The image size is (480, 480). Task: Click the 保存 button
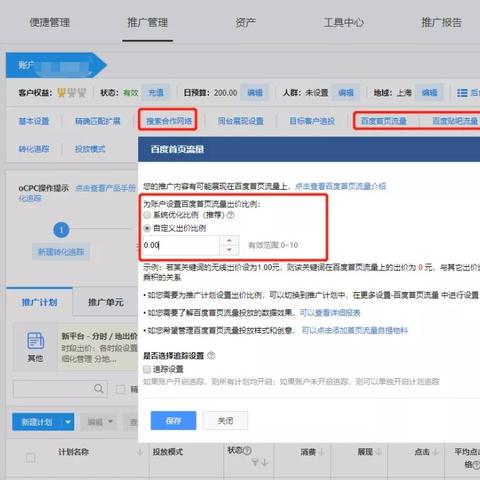pyautogui.click(x=173, y=421)
